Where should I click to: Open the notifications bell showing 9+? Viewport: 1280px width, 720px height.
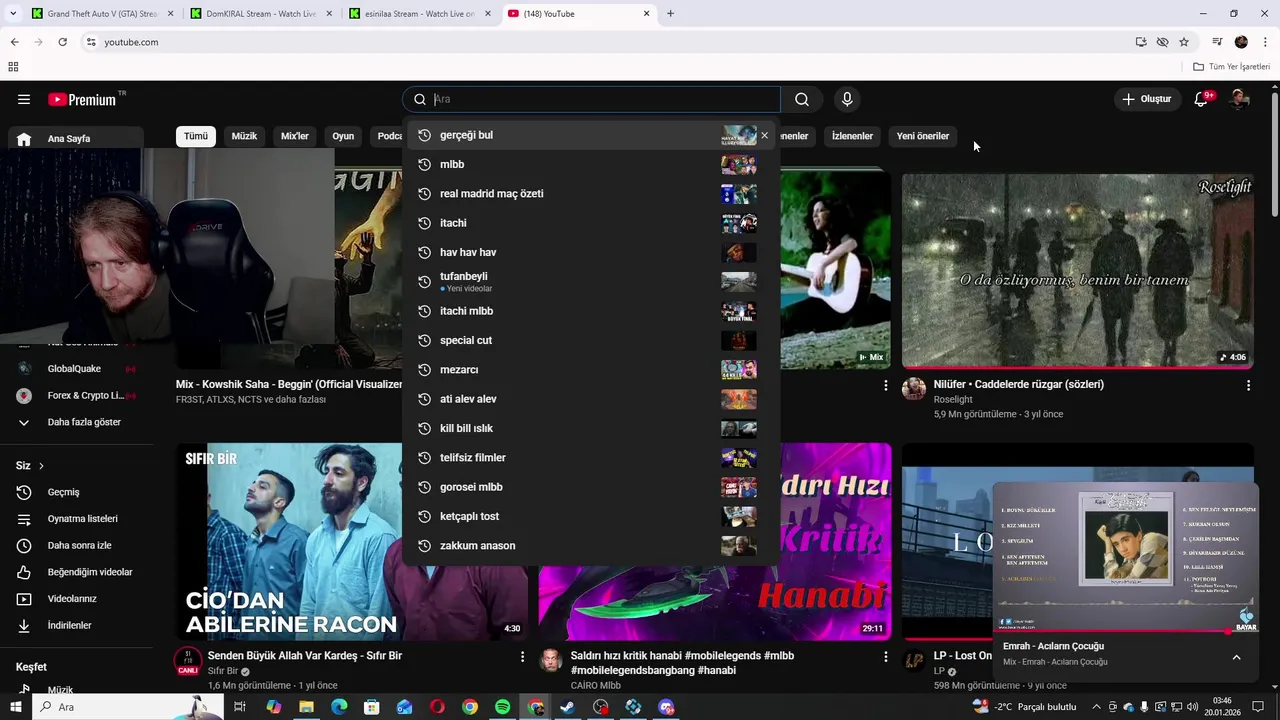[x=1201, y=99]
